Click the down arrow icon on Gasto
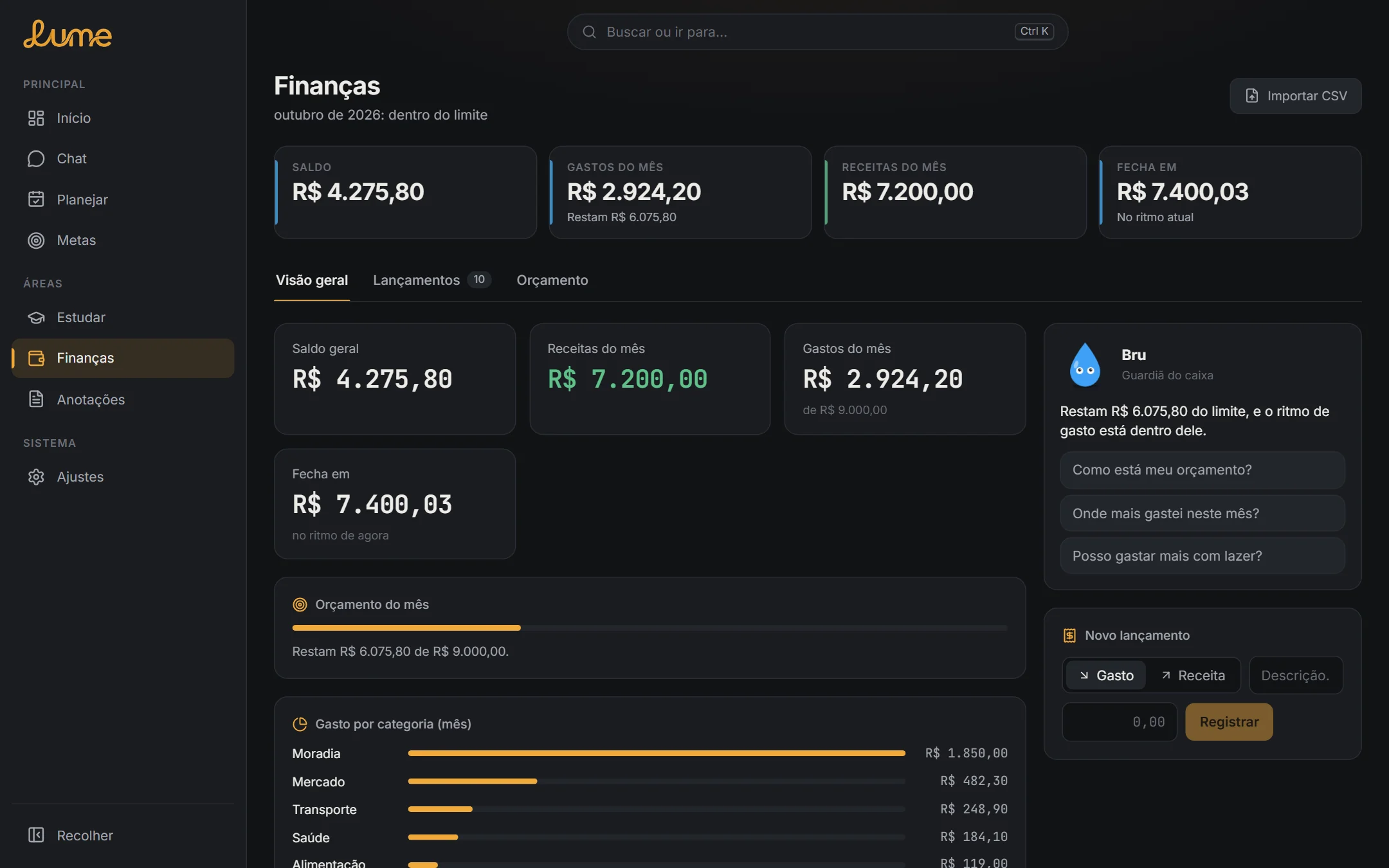Screen dimensions: 1389x868 coord(1084,675)
